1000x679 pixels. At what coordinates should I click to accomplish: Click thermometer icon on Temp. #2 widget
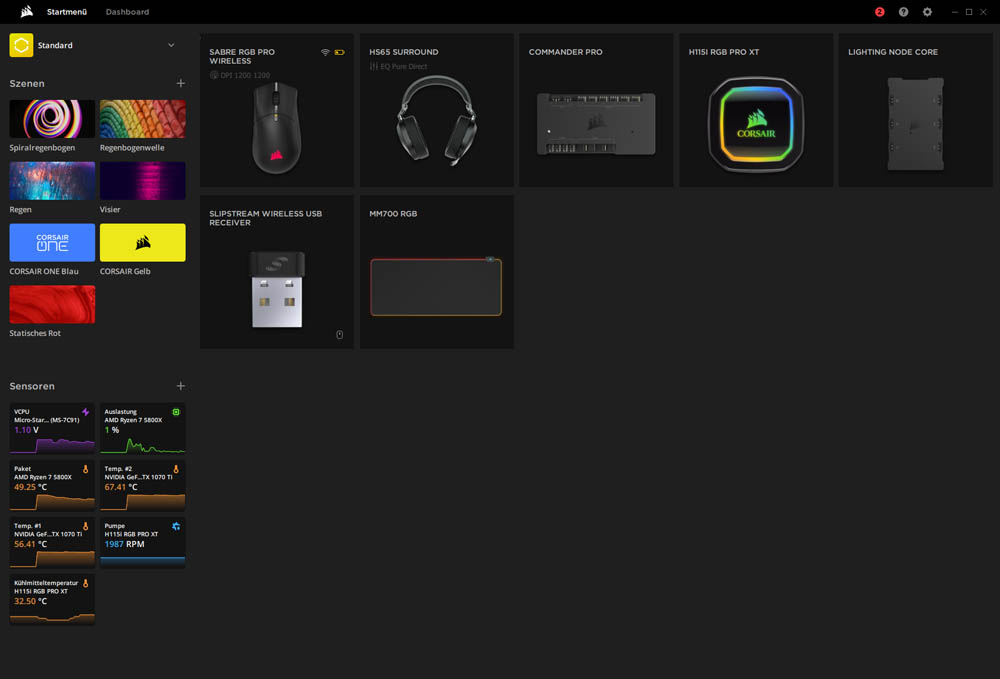[176, 469]
